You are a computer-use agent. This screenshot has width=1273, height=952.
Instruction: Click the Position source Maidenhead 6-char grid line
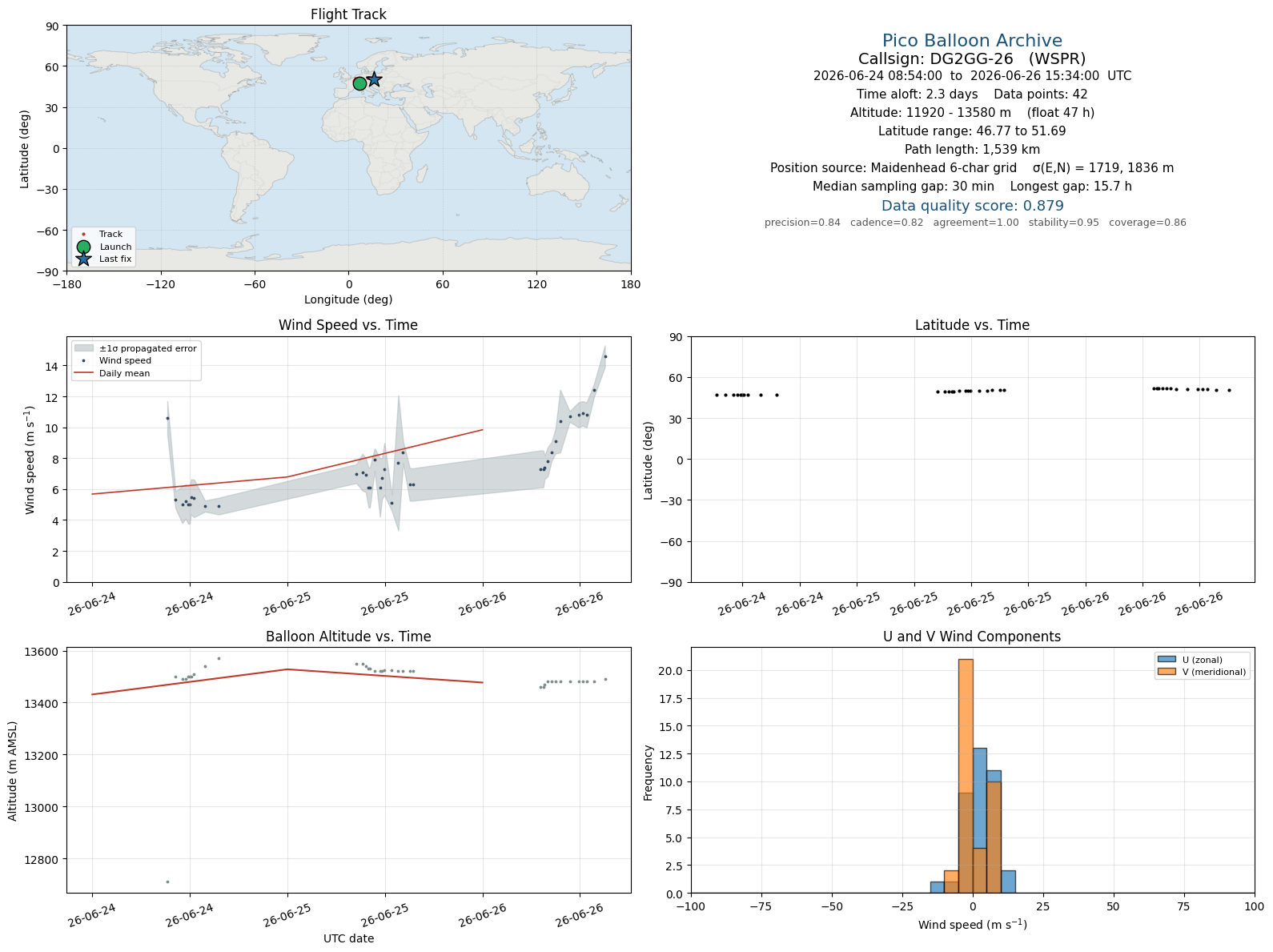click(x=972, y=168)
